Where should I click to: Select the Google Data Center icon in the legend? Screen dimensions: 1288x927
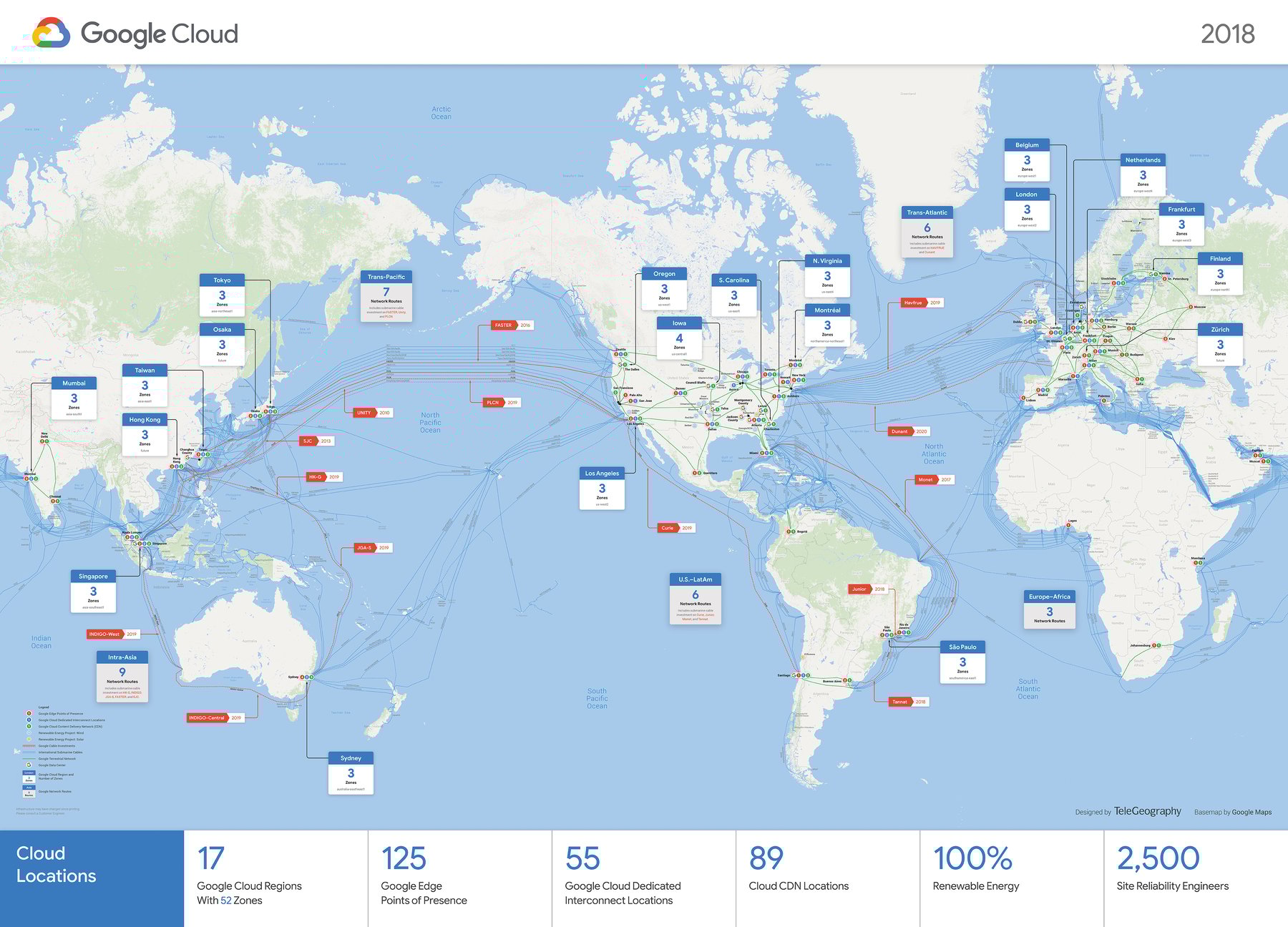[29, 765]
